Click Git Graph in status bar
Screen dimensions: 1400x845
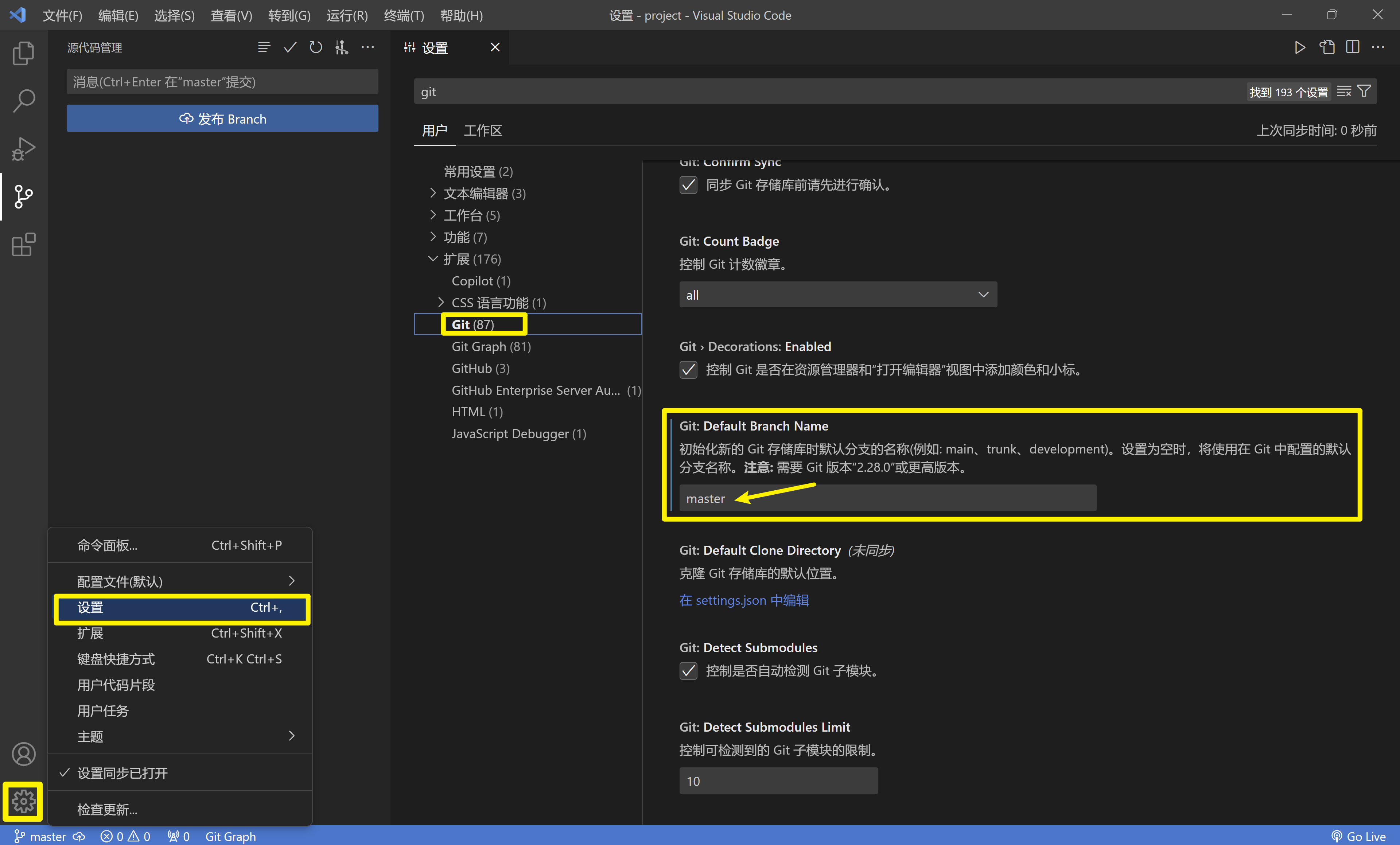[x=231, y=836]
